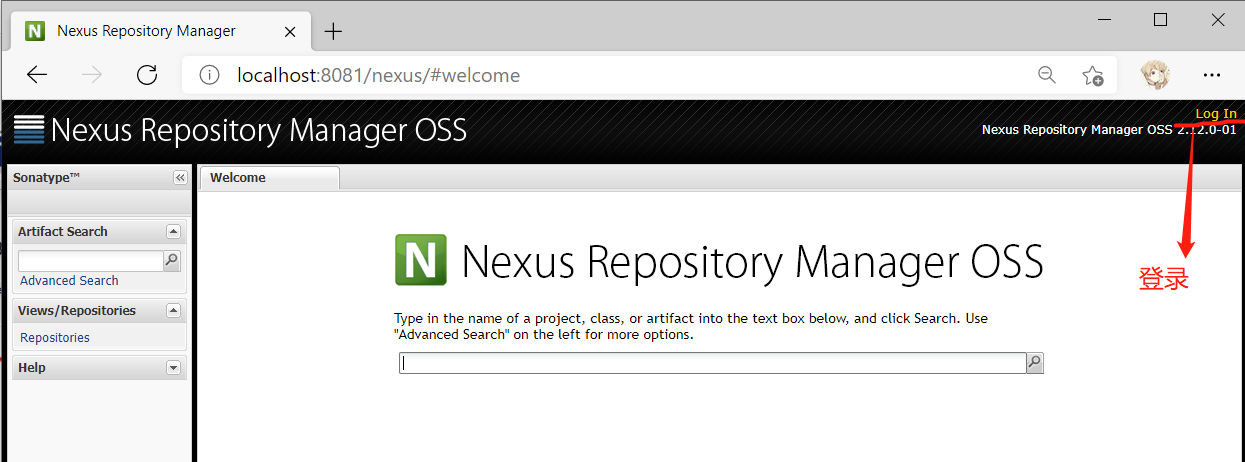Screen dimensions: 1245x462
Task: Expand the Help section
Action: click(x=173, y=367)
